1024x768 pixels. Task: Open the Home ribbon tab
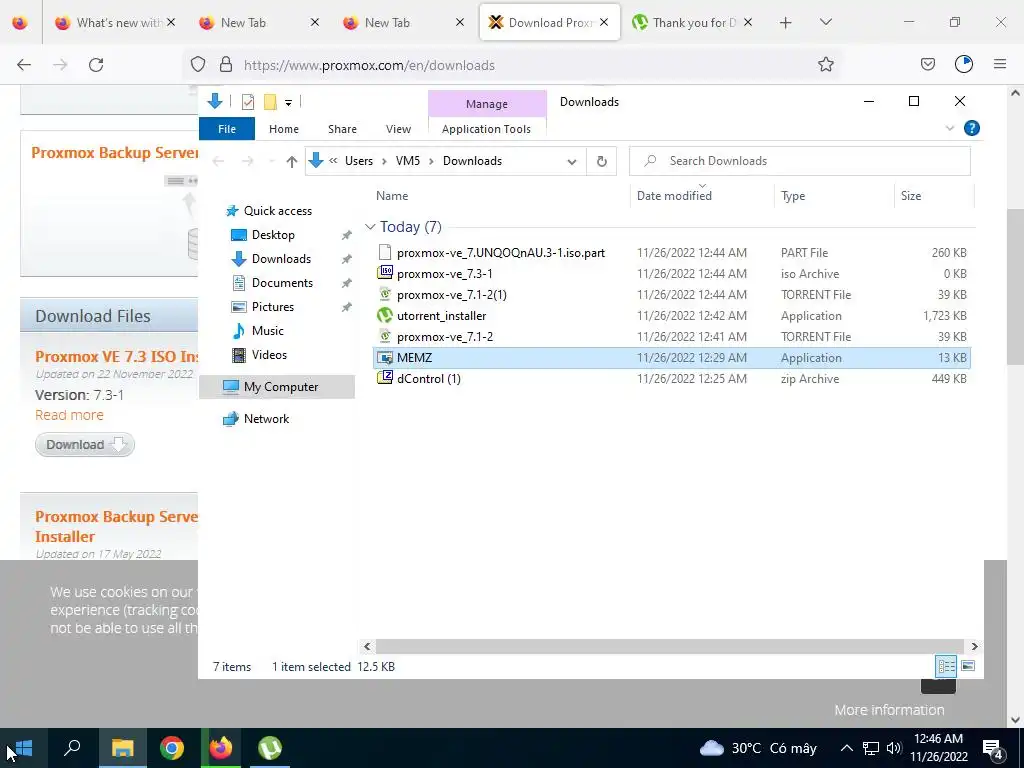283,129
